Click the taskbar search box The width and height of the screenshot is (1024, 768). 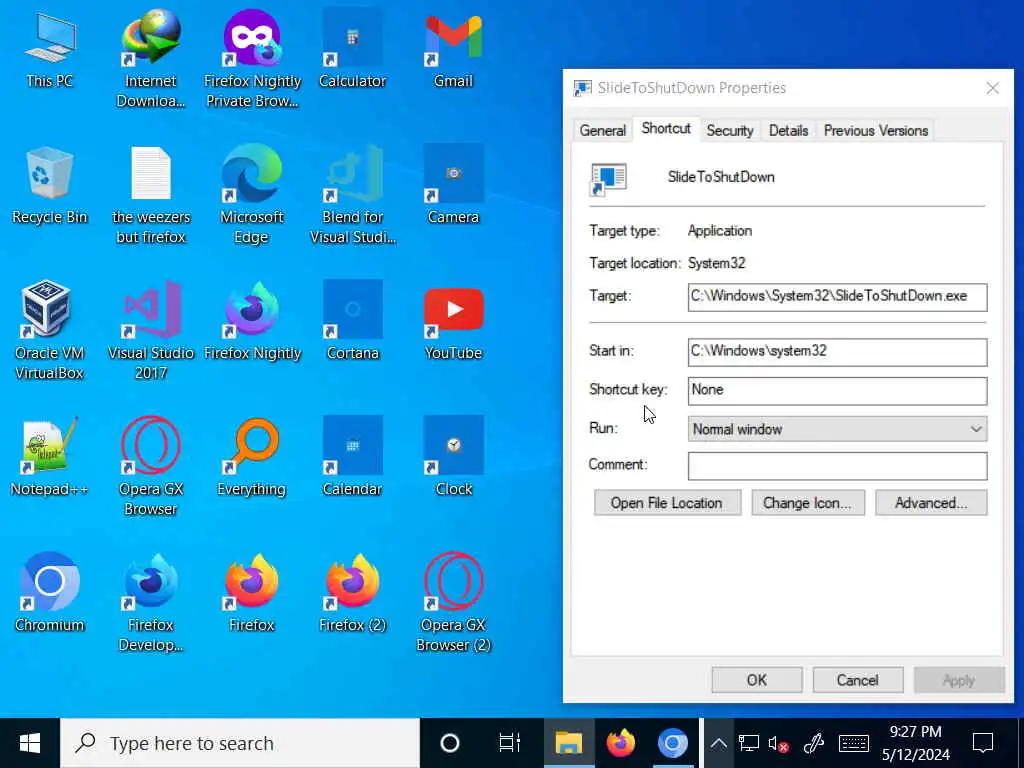click(240, 743)
